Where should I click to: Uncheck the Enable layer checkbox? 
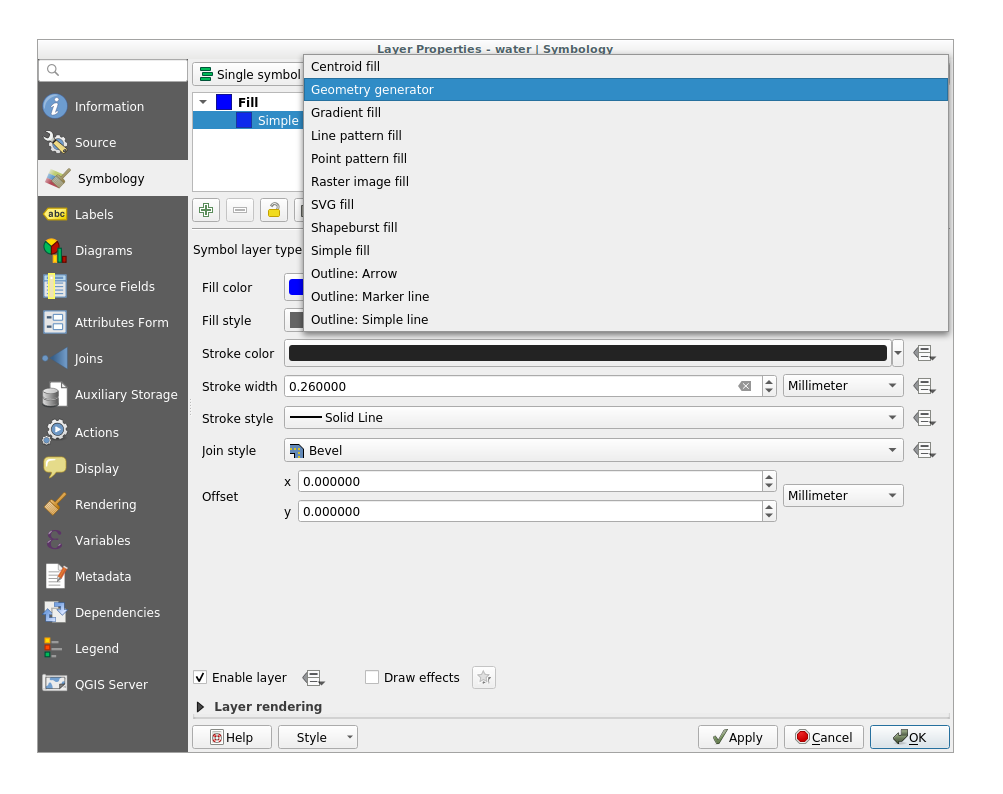pos(201,678)
